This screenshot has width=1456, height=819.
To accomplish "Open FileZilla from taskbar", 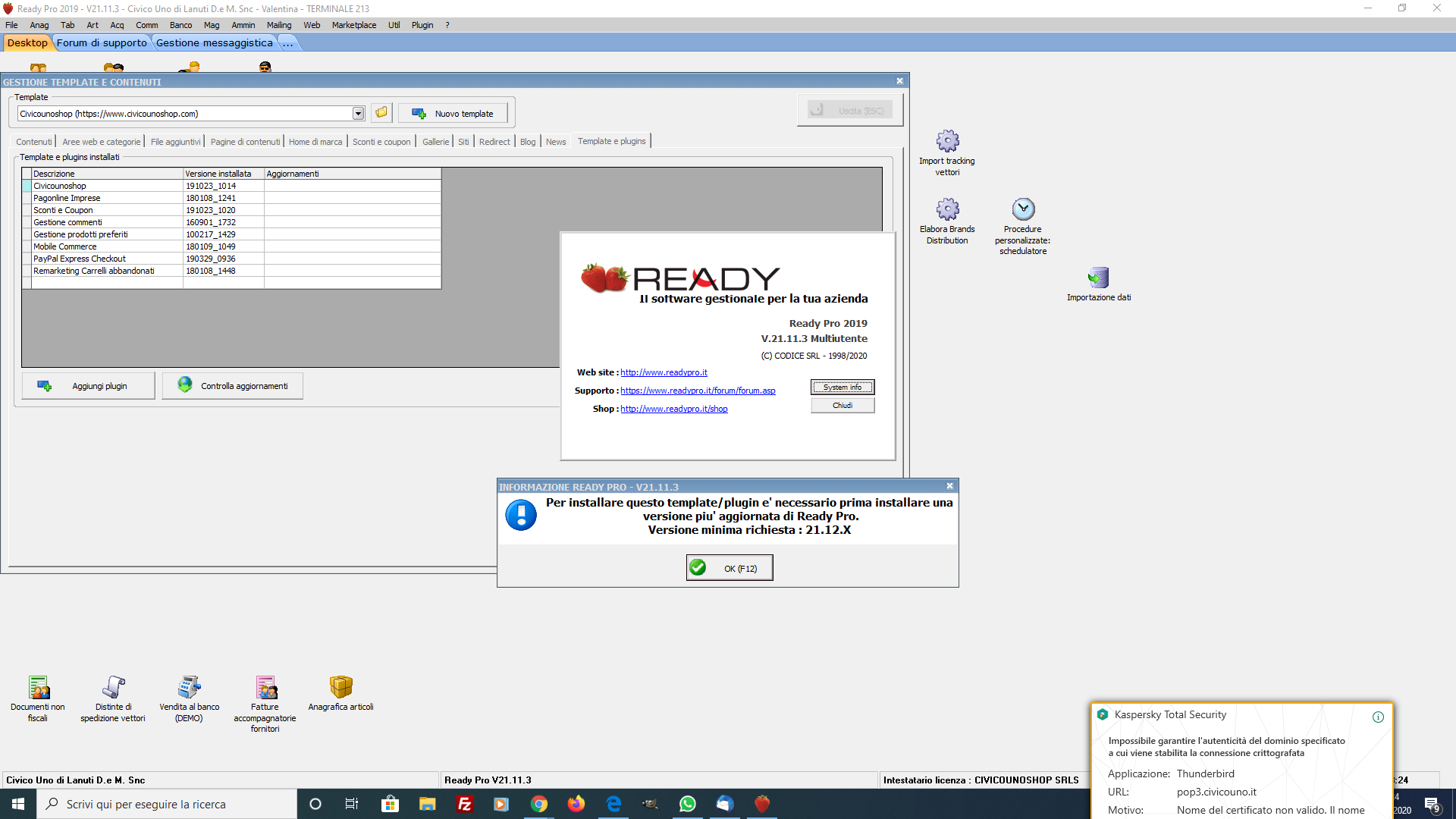I will pos(464,804).
